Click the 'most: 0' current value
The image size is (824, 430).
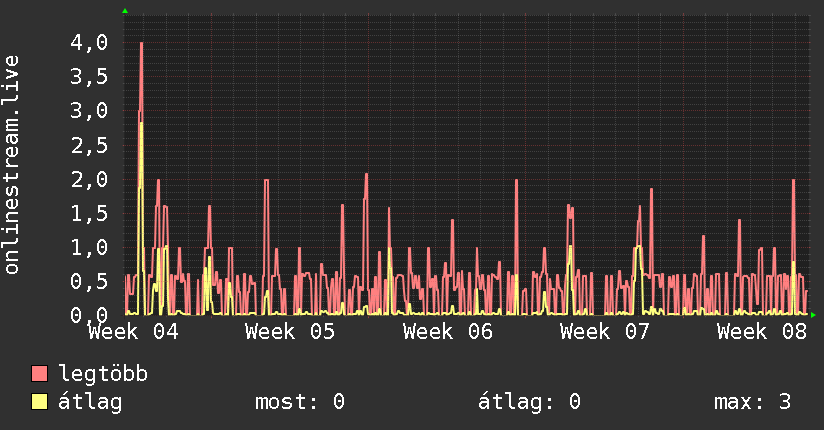click(x=300, y=402)
